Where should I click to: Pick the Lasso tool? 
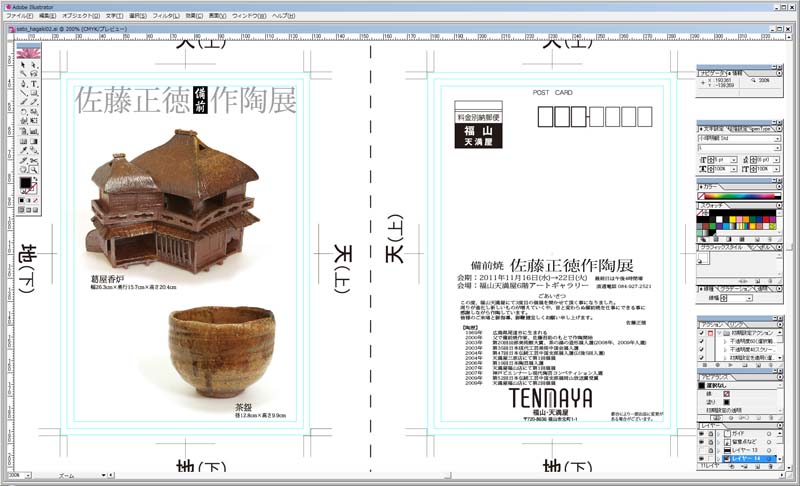click(34, 74)
